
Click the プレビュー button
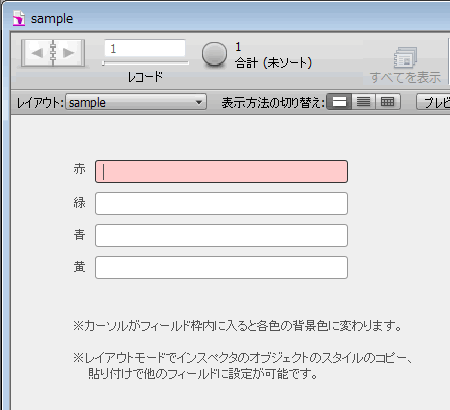(433, 102)
